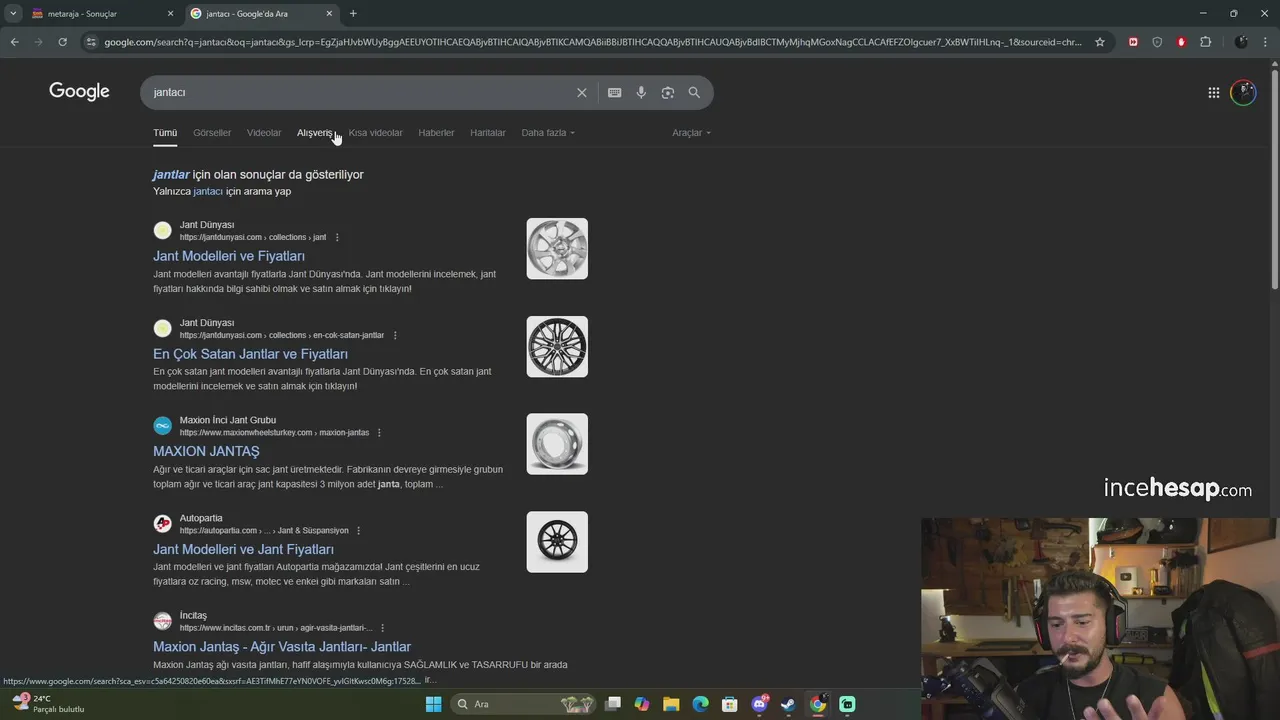Switch to the Alışveriş tab
This screenshot has width=1280, height=720.
pyautogui.click(x=315, y=133)
